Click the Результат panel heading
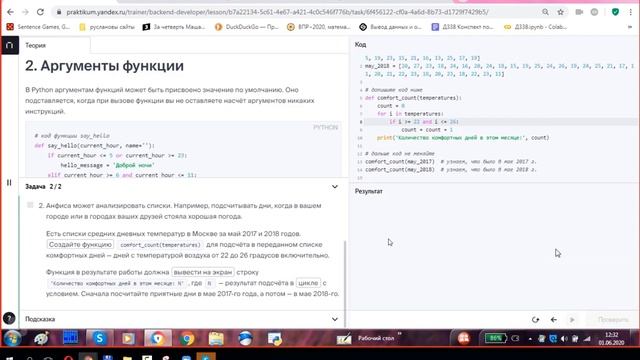 (x=369, y=191)
